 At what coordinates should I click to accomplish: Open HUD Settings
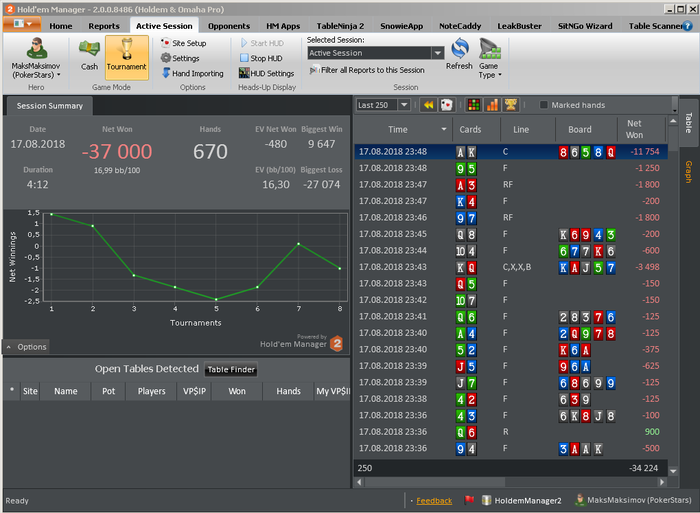click(x=267, y=73)
